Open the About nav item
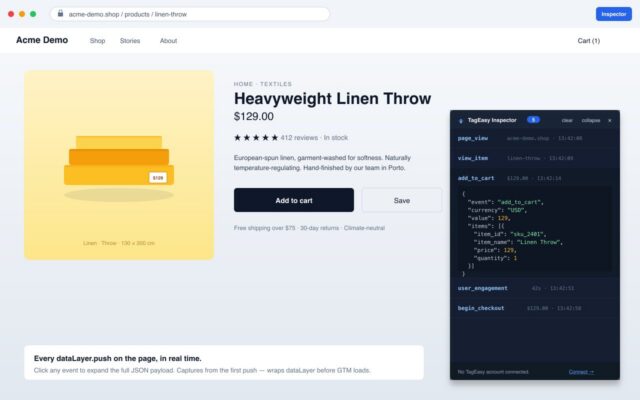 (168, 41)
